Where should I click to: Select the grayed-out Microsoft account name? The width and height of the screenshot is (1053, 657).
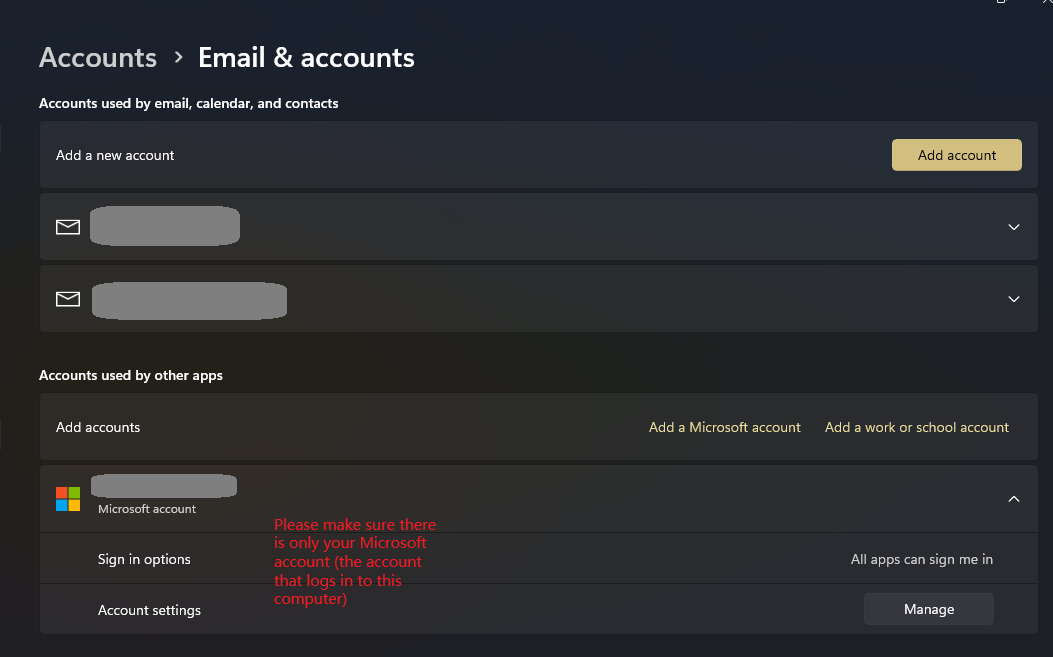(x=163, y=486)
